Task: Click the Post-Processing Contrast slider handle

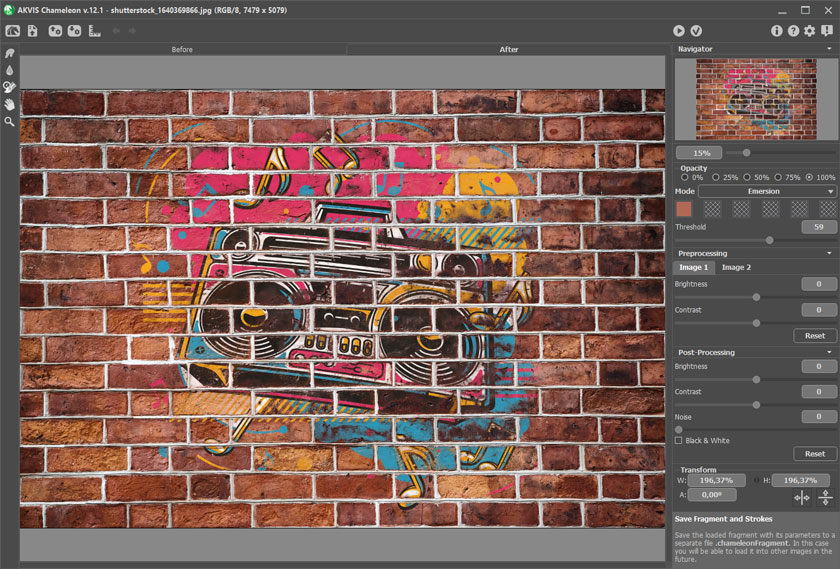Action: tap(756, 405)
